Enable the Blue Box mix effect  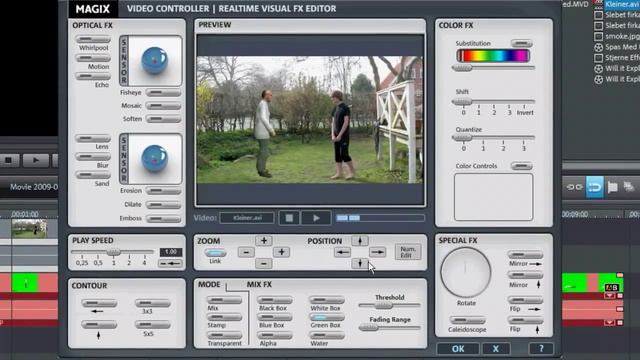275,318
